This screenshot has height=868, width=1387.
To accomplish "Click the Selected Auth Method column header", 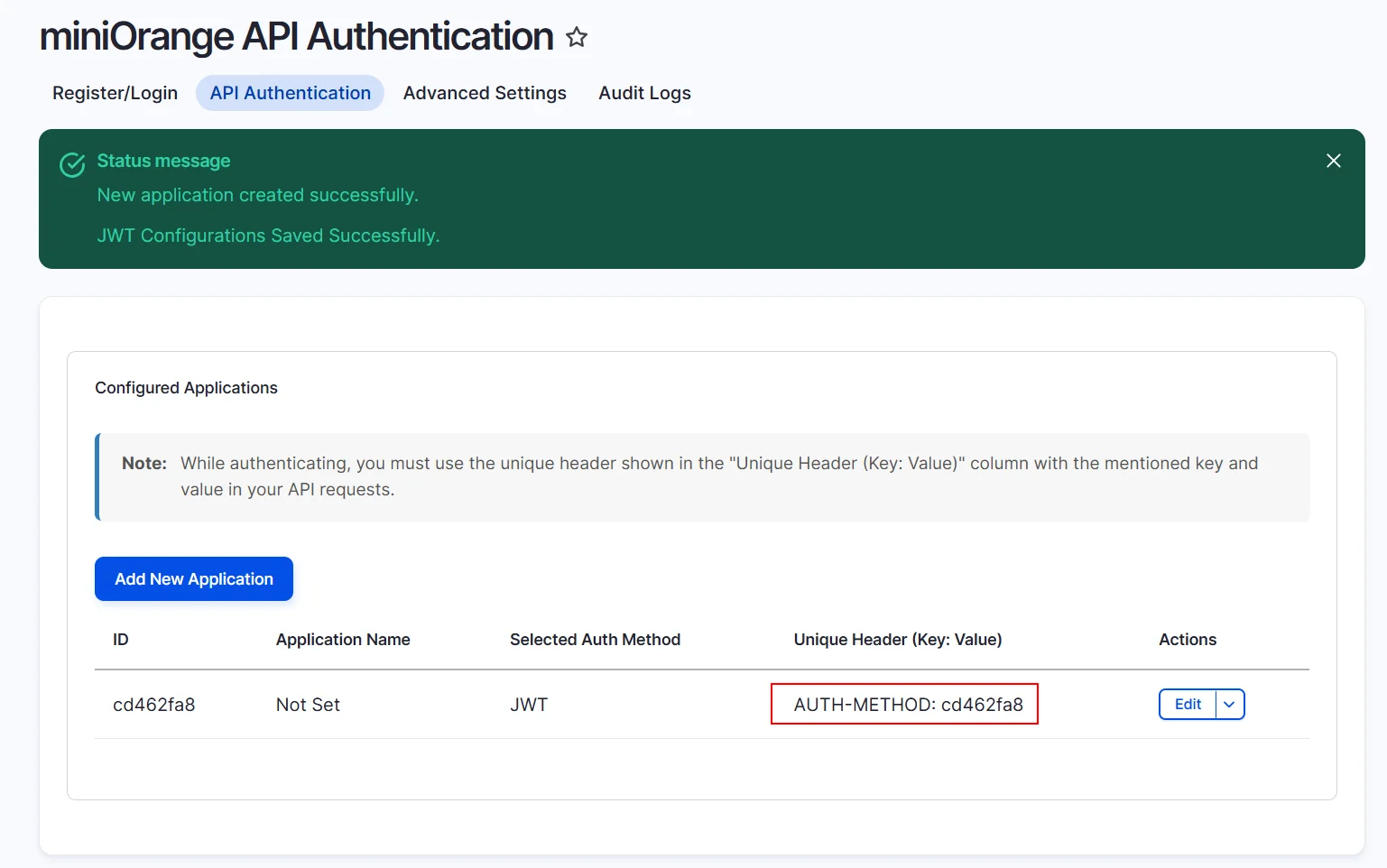I will (596, 640).
